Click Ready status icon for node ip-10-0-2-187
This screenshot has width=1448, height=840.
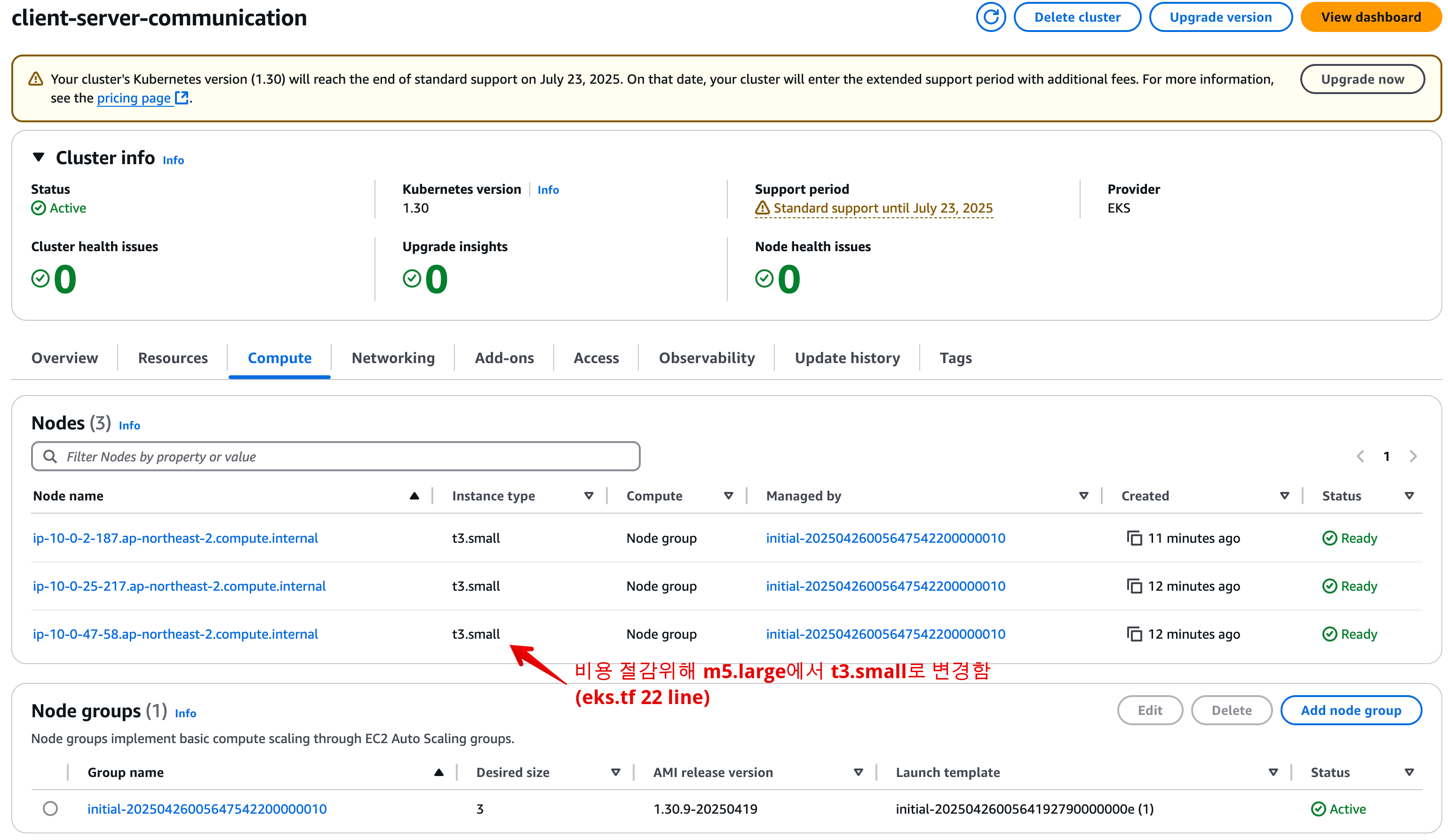[x=1329, y=539]
